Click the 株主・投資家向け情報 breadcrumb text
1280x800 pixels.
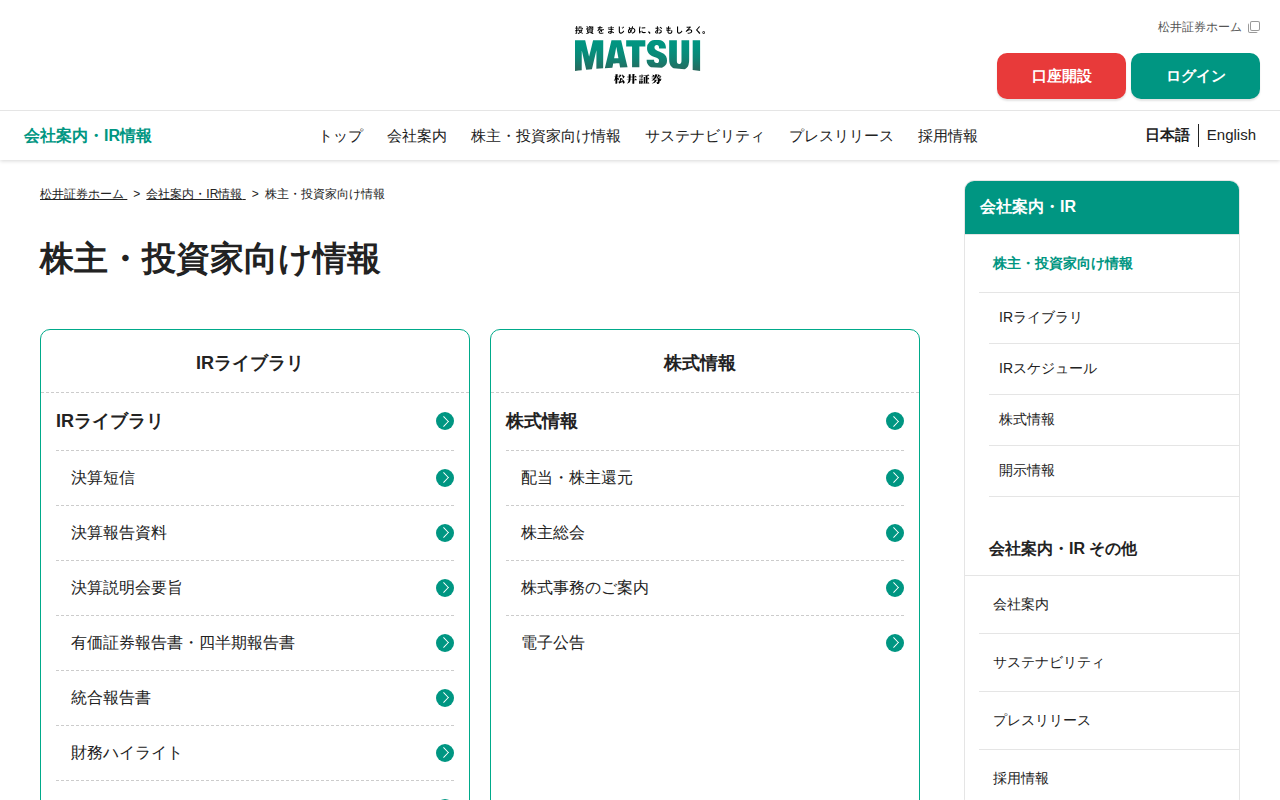click(325, 194)
